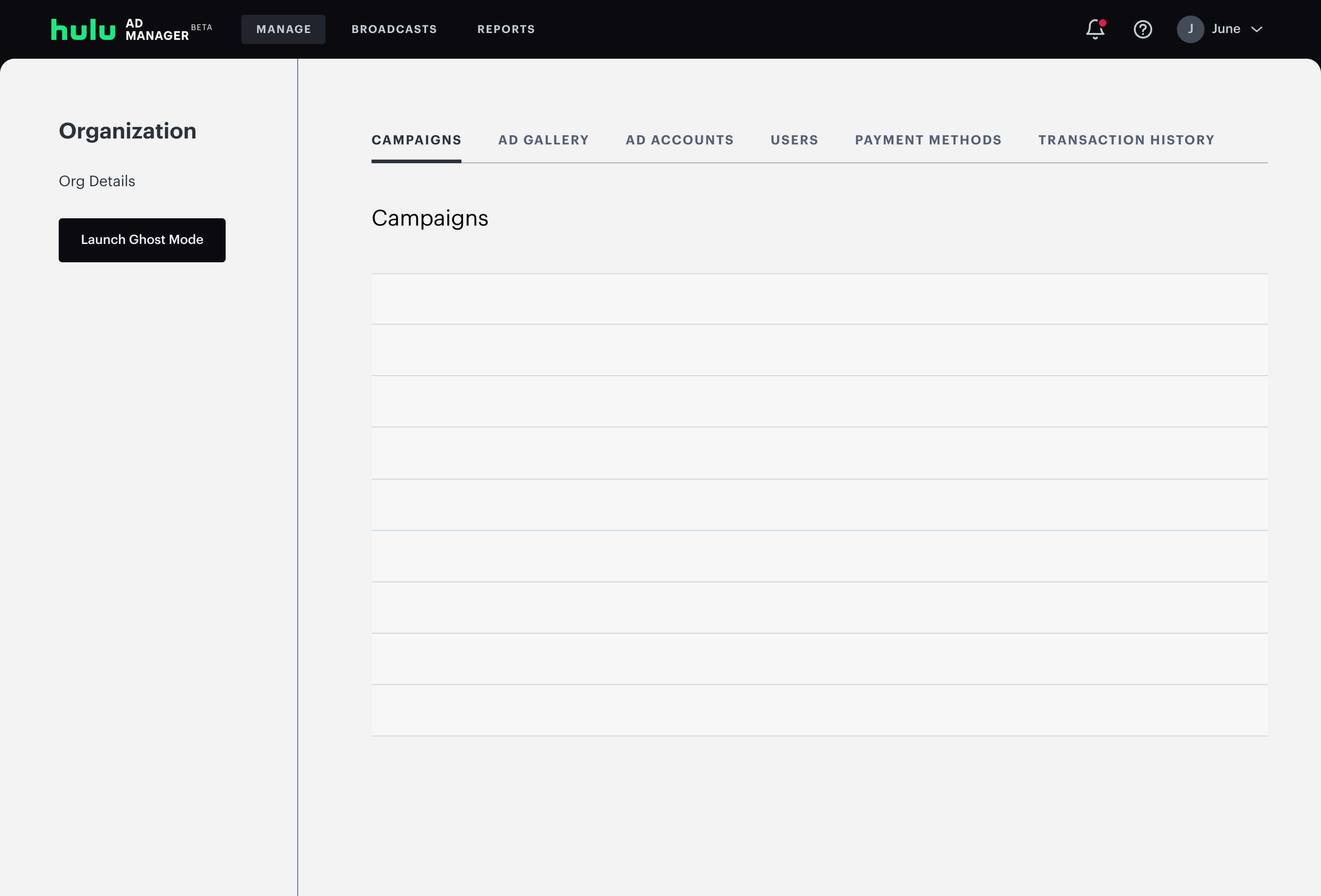
Task: Switch to the AD GALLERY tab
Action: [544, 140]
